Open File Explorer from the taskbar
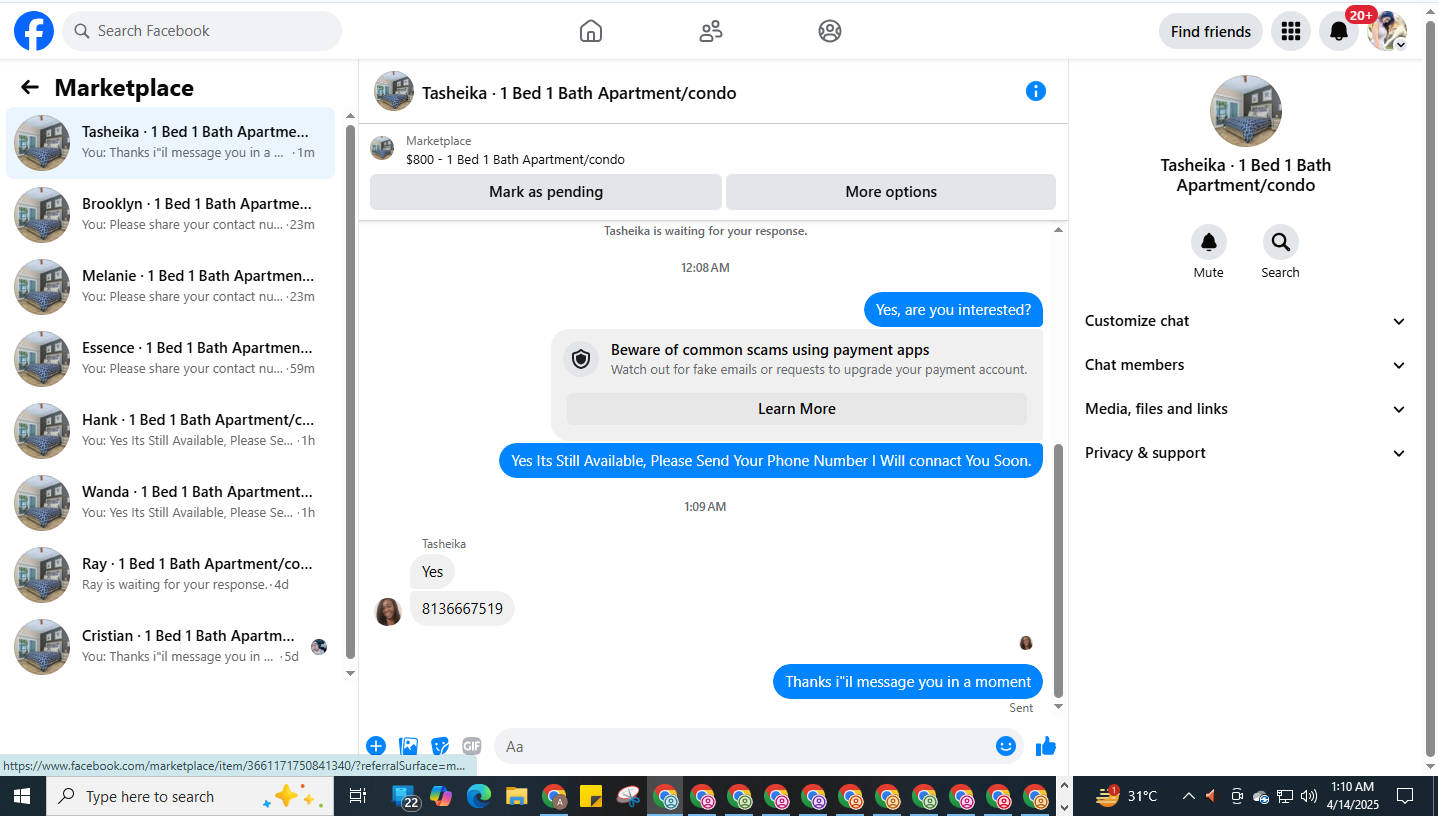1438x816 pixels. coord(516,796)
